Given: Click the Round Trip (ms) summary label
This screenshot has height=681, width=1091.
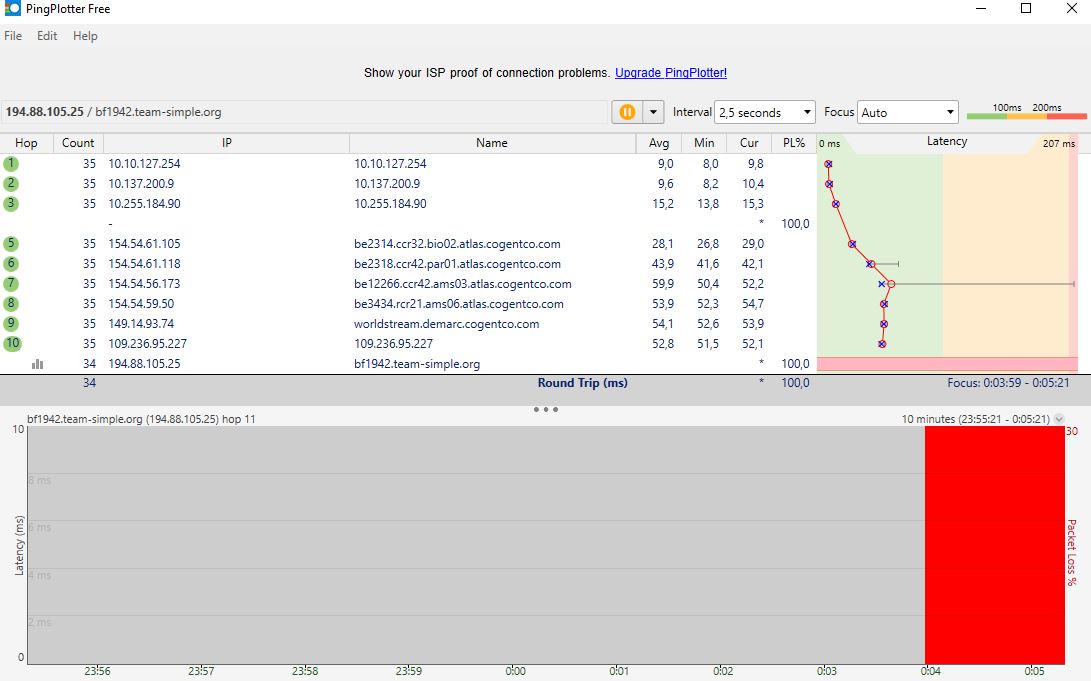Looking at the screenshot, I should (x=582, y=383).
